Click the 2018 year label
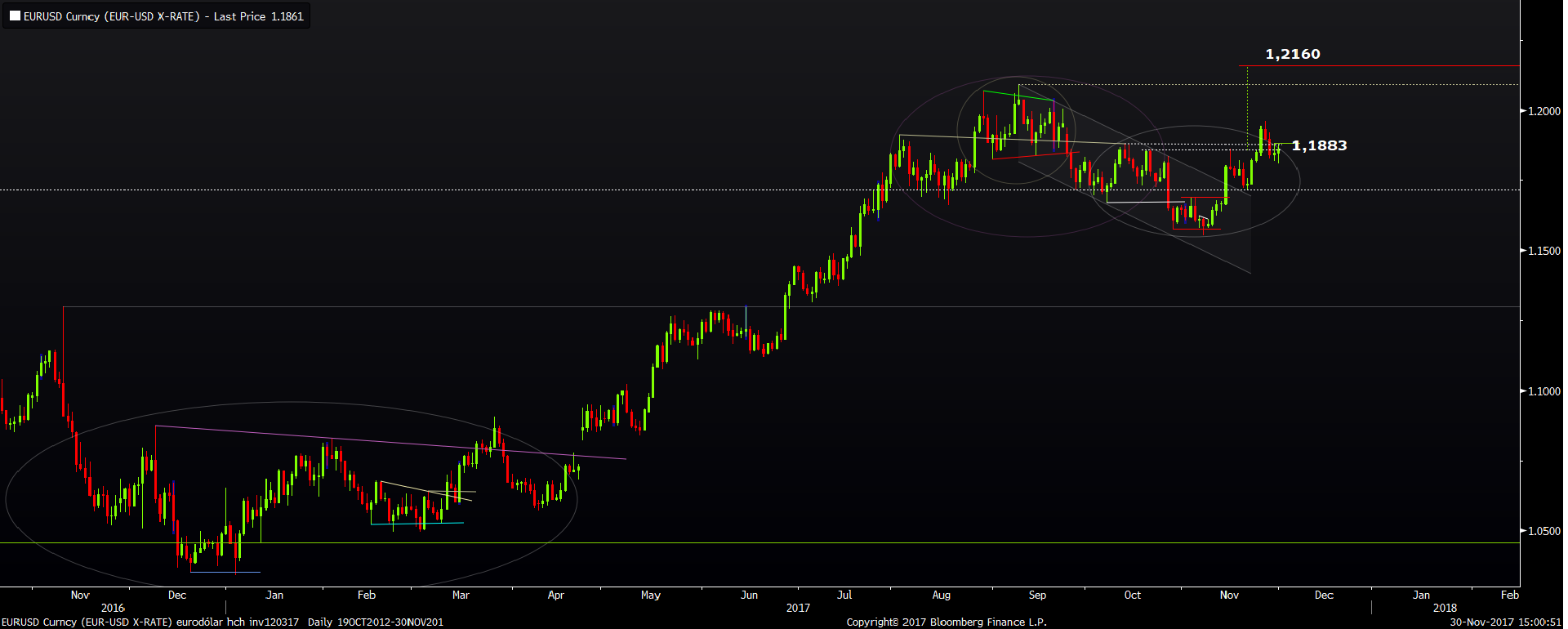 (1445, 608)
